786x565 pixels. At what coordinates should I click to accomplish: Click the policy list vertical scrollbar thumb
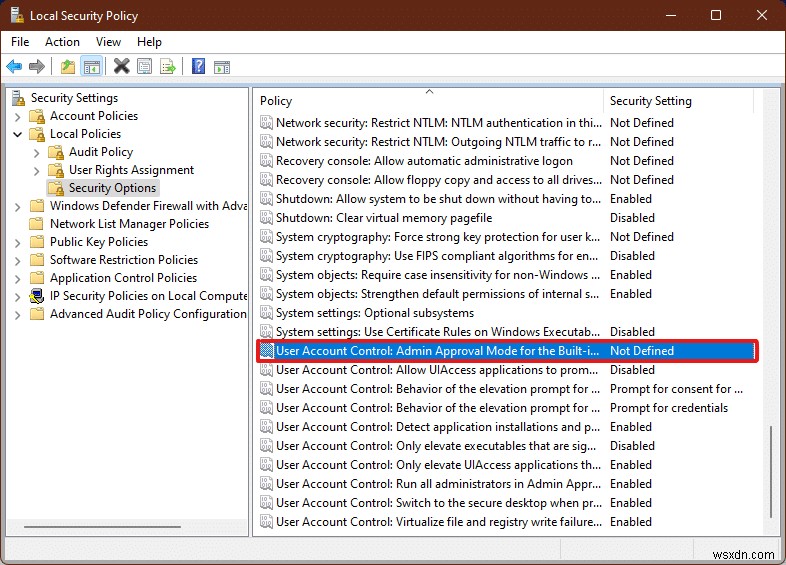(771, 472)
